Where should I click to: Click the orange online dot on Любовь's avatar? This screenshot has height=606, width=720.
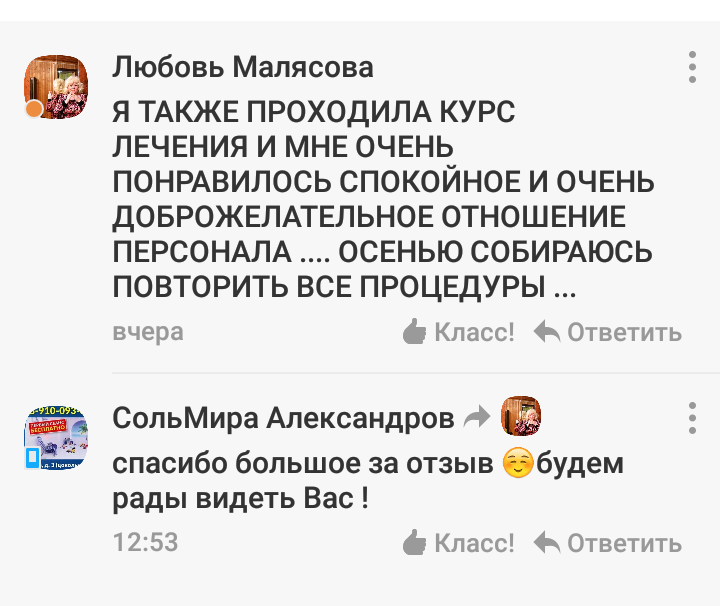click(x=34, y=108)
